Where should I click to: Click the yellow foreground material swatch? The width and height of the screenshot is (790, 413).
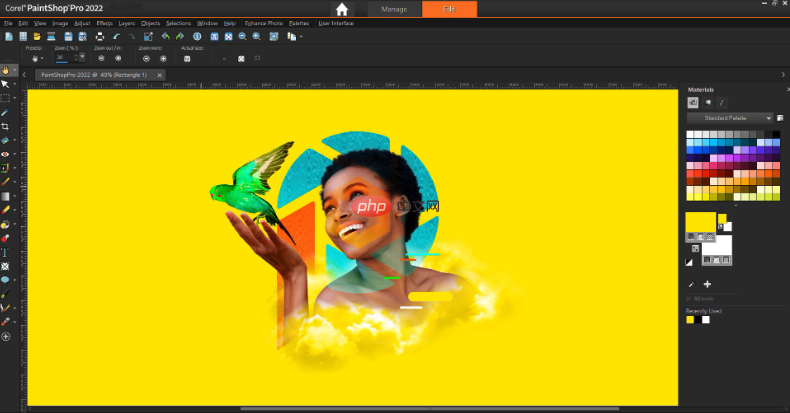[700, 222]
